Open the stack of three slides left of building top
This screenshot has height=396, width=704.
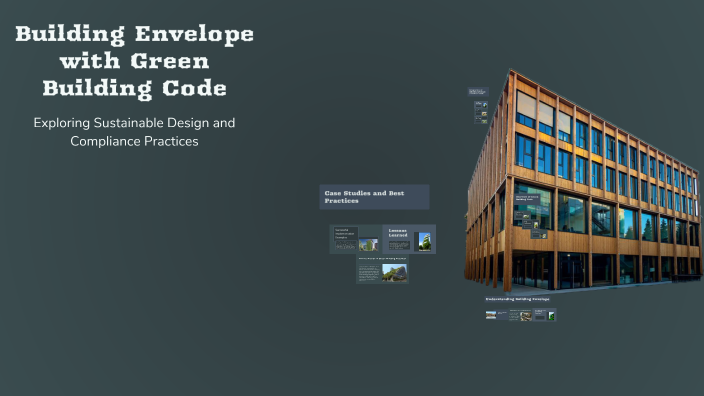pos(481,112)
